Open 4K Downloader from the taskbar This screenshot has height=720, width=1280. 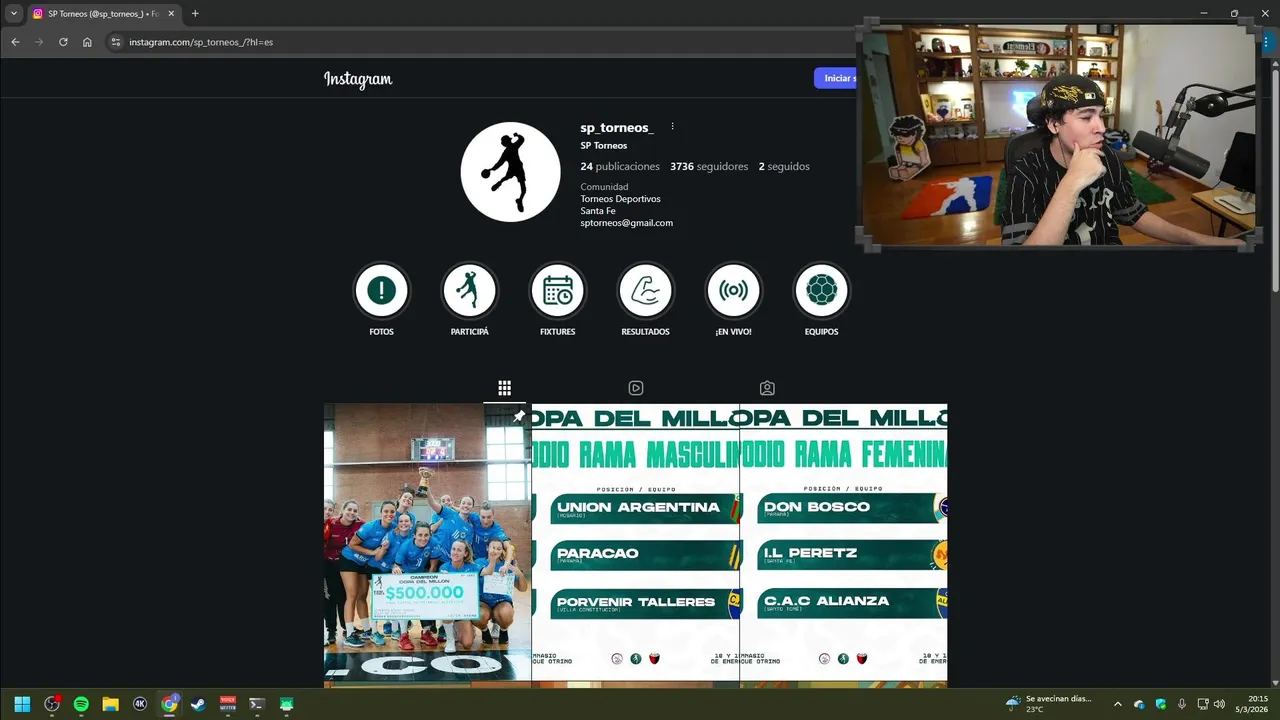tap(140, 704)
